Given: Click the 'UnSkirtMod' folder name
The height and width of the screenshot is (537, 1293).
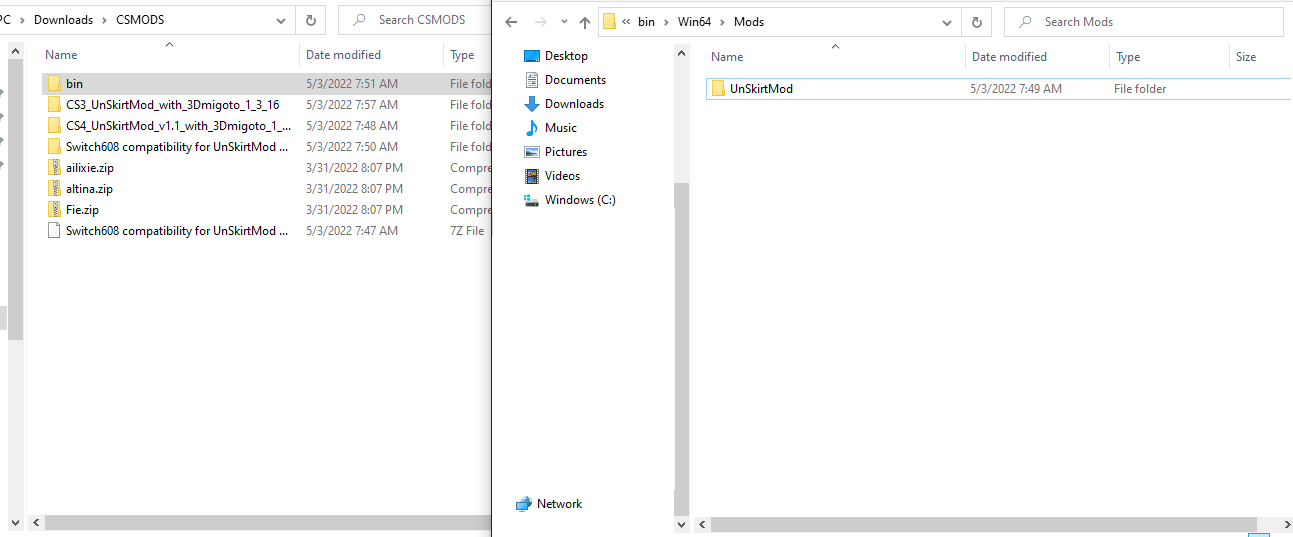Looking at the screenshot, I should coord(761,89).
